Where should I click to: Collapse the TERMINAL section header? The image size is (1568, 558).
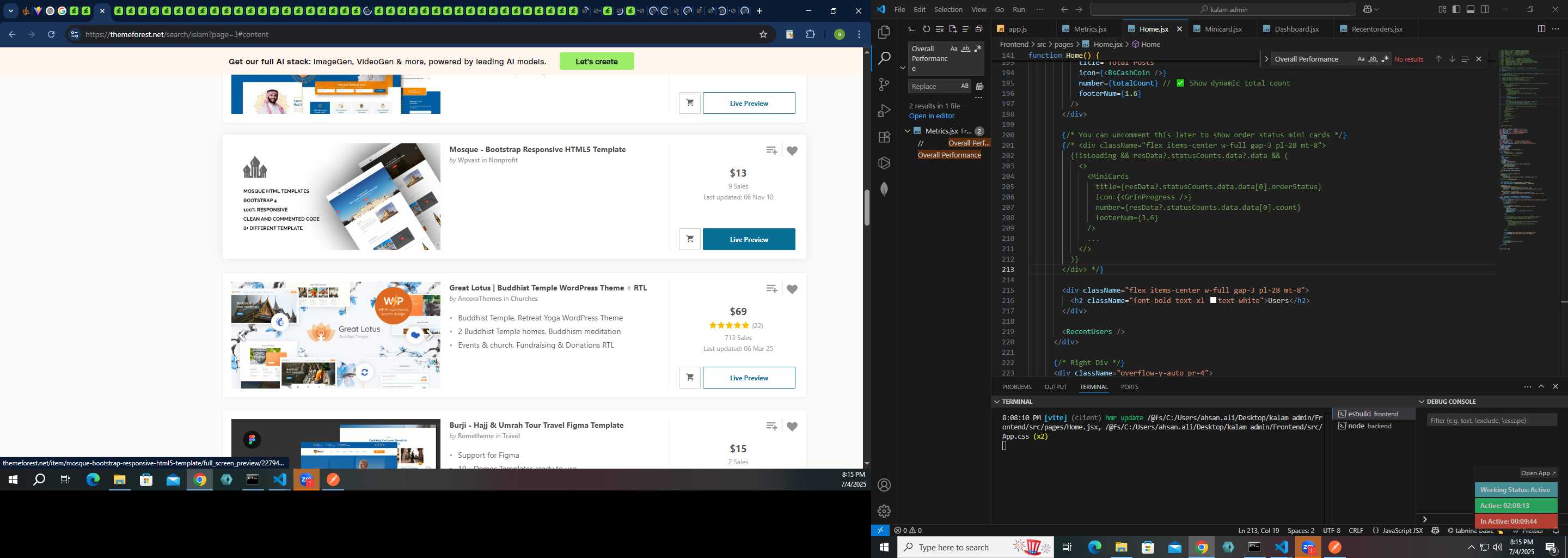(x=996, y=402)
